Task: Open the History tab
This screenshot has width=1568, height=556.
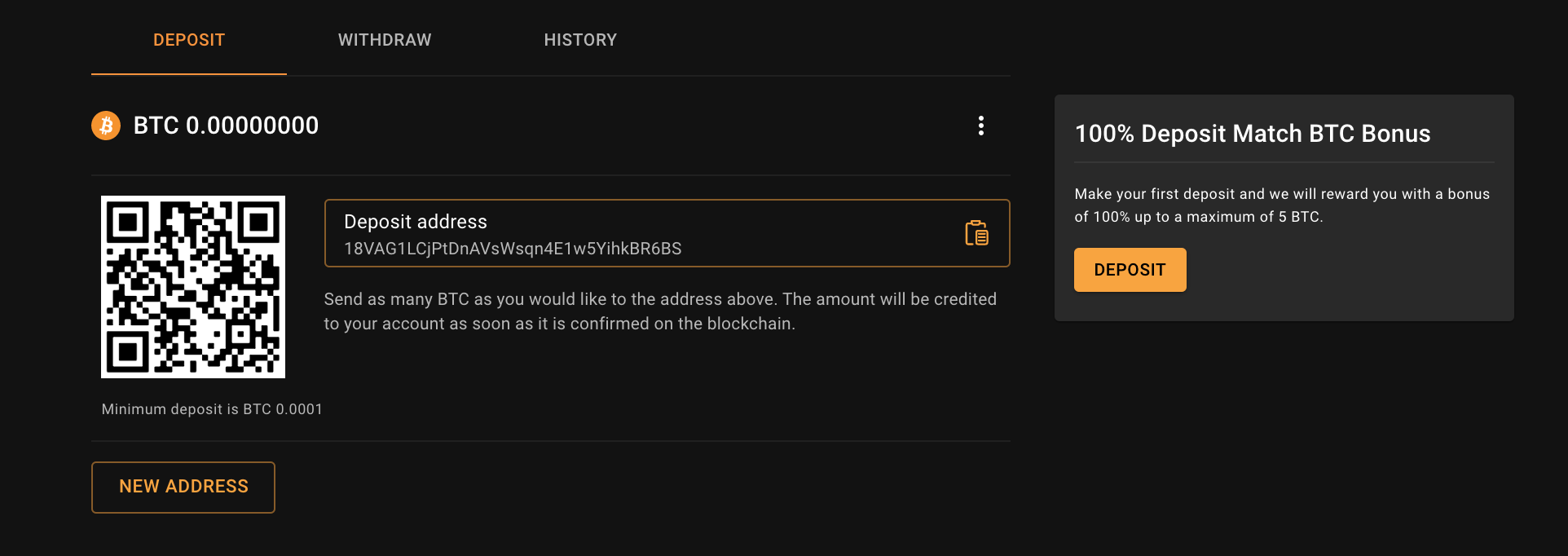Action: pyautogui.click(x=580, y=40)
